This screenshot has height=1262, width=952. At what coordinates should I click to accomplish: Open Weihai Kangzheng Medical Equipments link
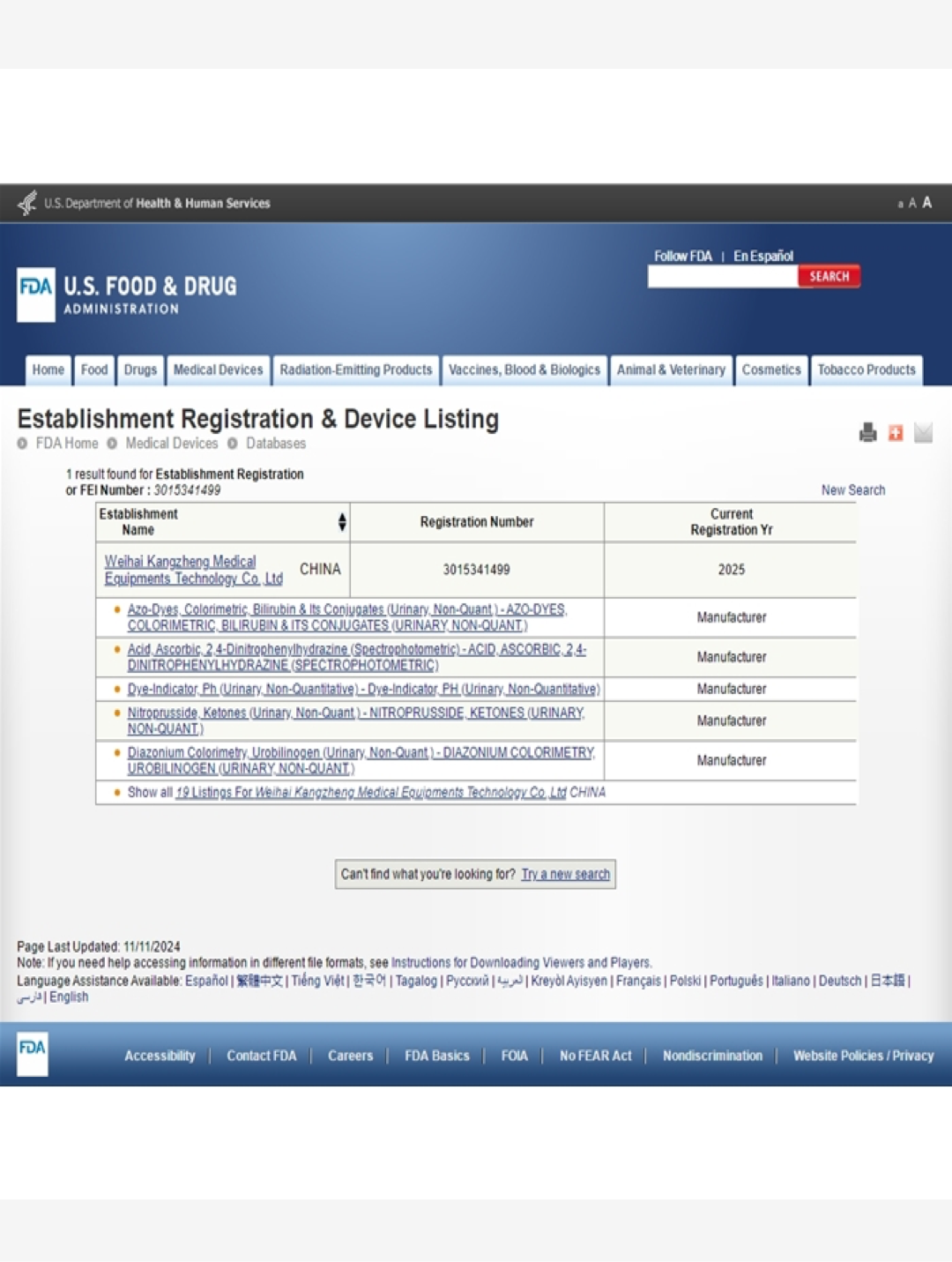tap(193, 570)
